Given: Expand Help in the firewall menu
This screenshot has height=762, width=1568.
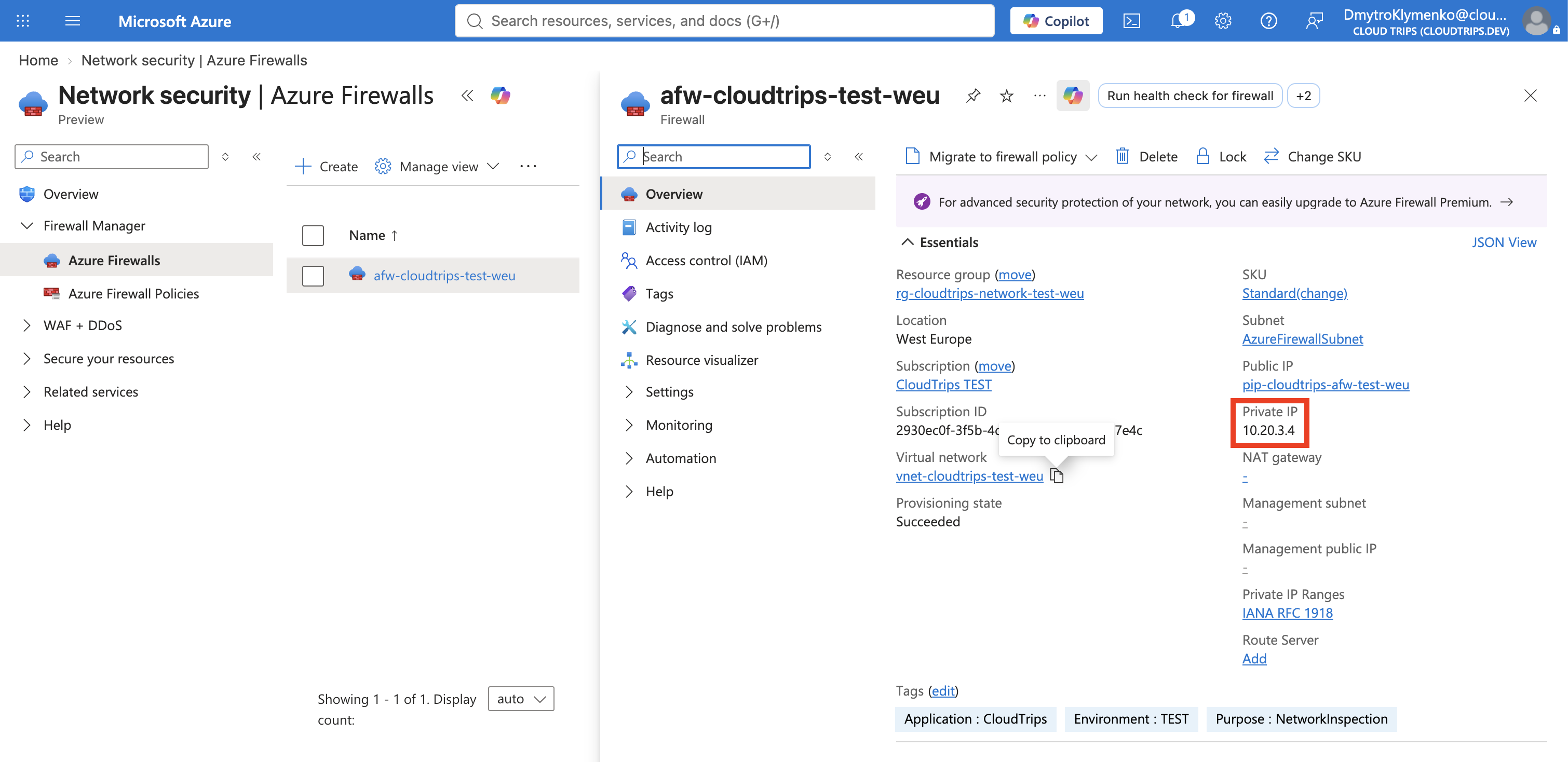Looking at the screenshot, I should coord(629,491).
